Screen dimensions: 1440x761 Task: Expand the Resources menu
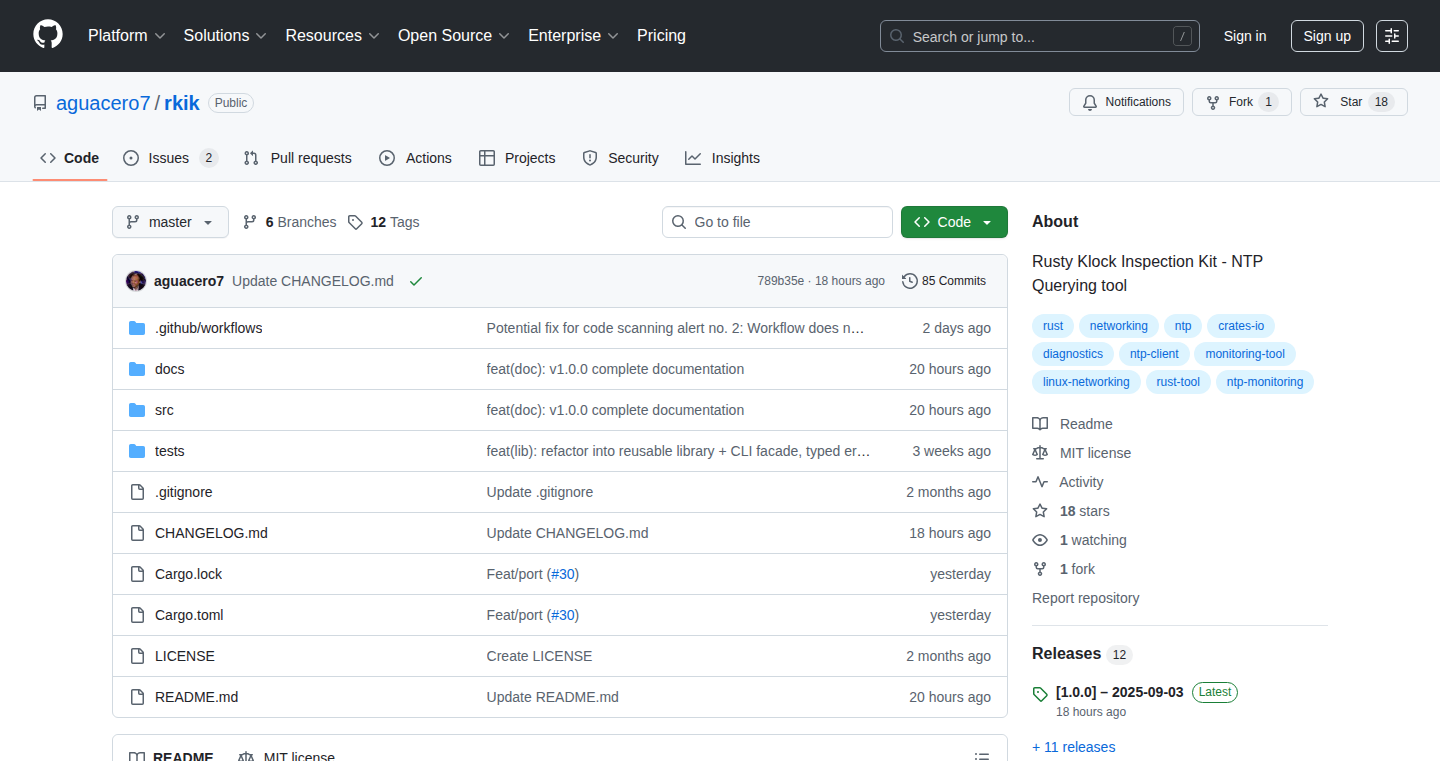[332, 36]
